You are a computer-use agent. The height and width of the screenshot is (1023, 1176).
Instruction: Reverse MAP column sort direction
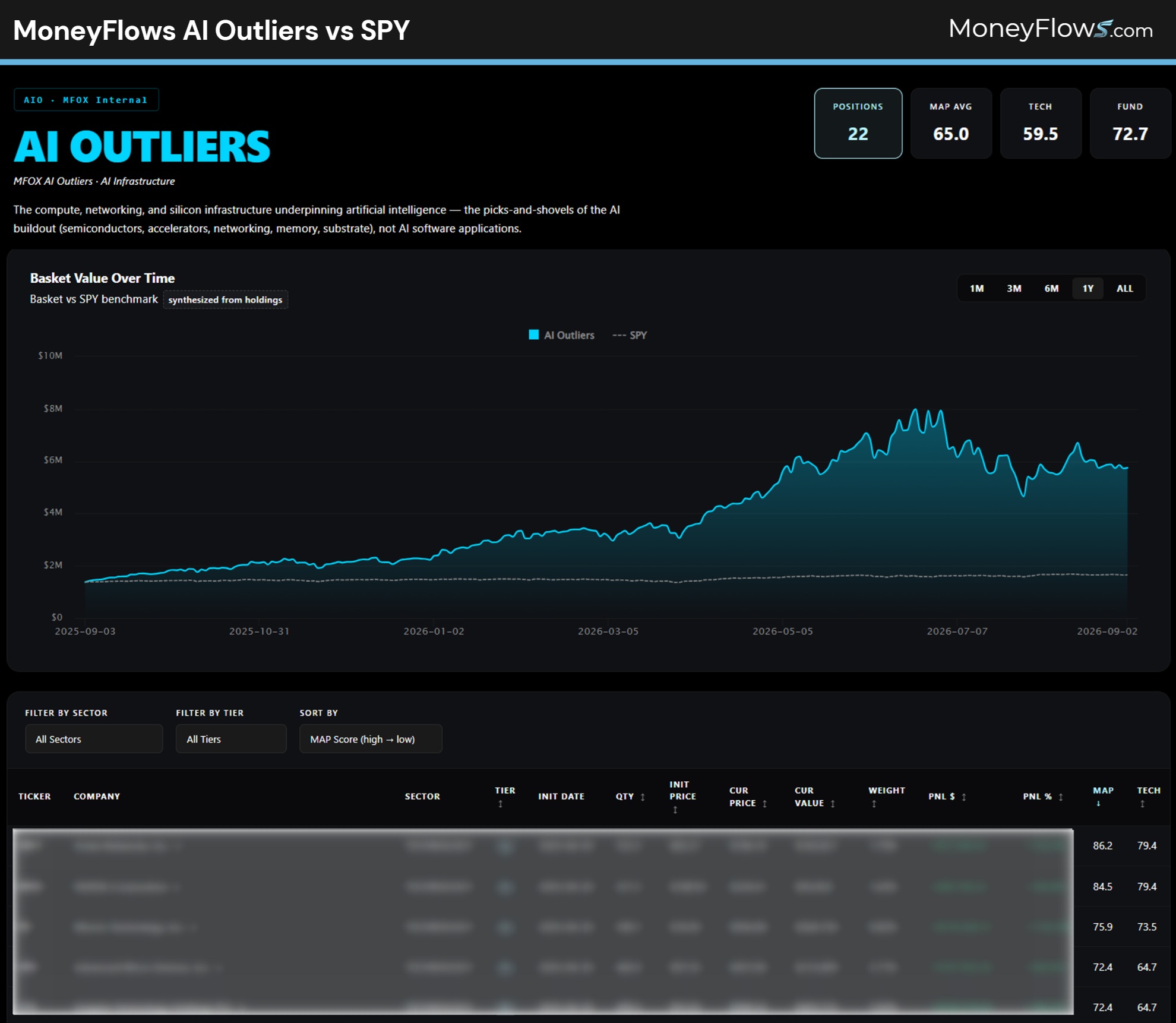[1098, 804]
